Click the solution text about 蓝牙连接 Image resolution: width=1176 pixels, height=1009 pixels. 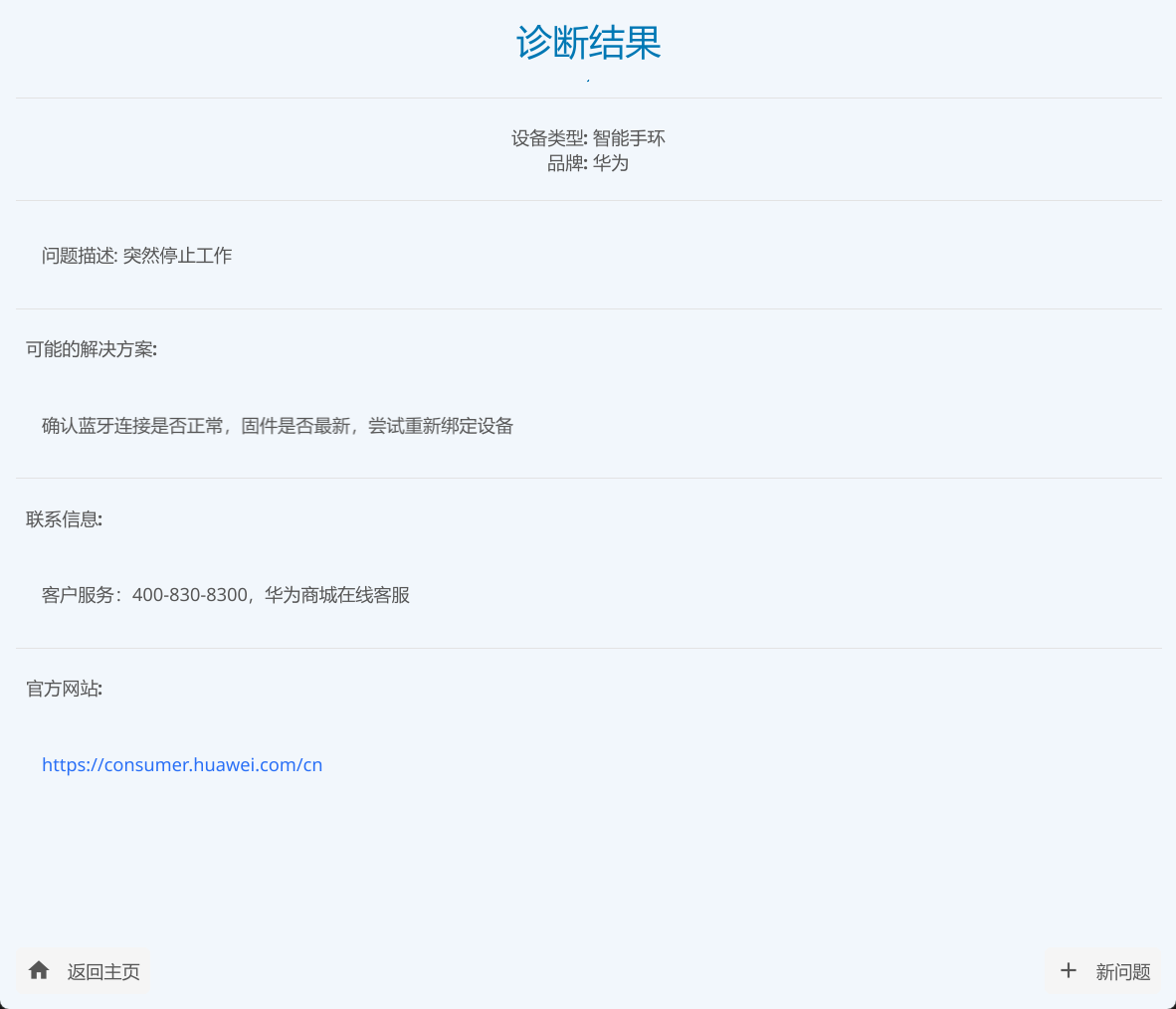point(278,426)
